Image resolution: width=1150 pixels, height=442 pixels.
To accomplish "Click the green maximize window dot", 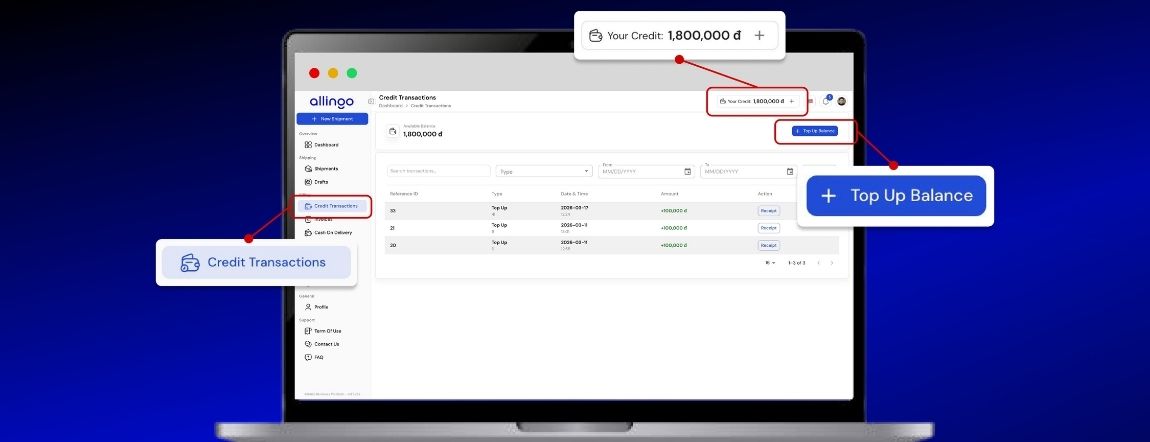I will (352, 73).
